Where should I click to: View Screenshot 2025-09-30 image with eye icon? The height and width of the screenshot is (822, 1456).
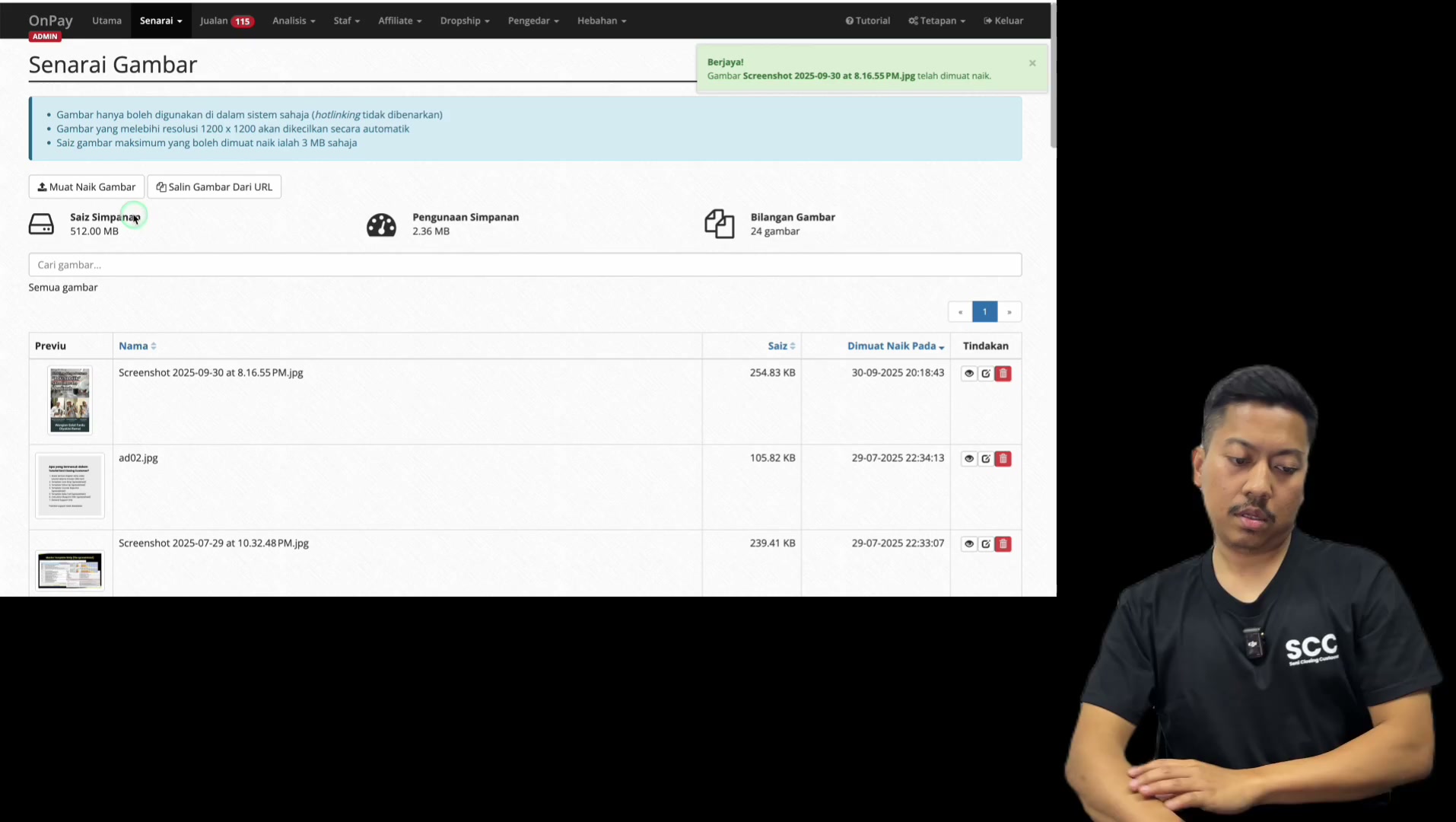[968, 373]
